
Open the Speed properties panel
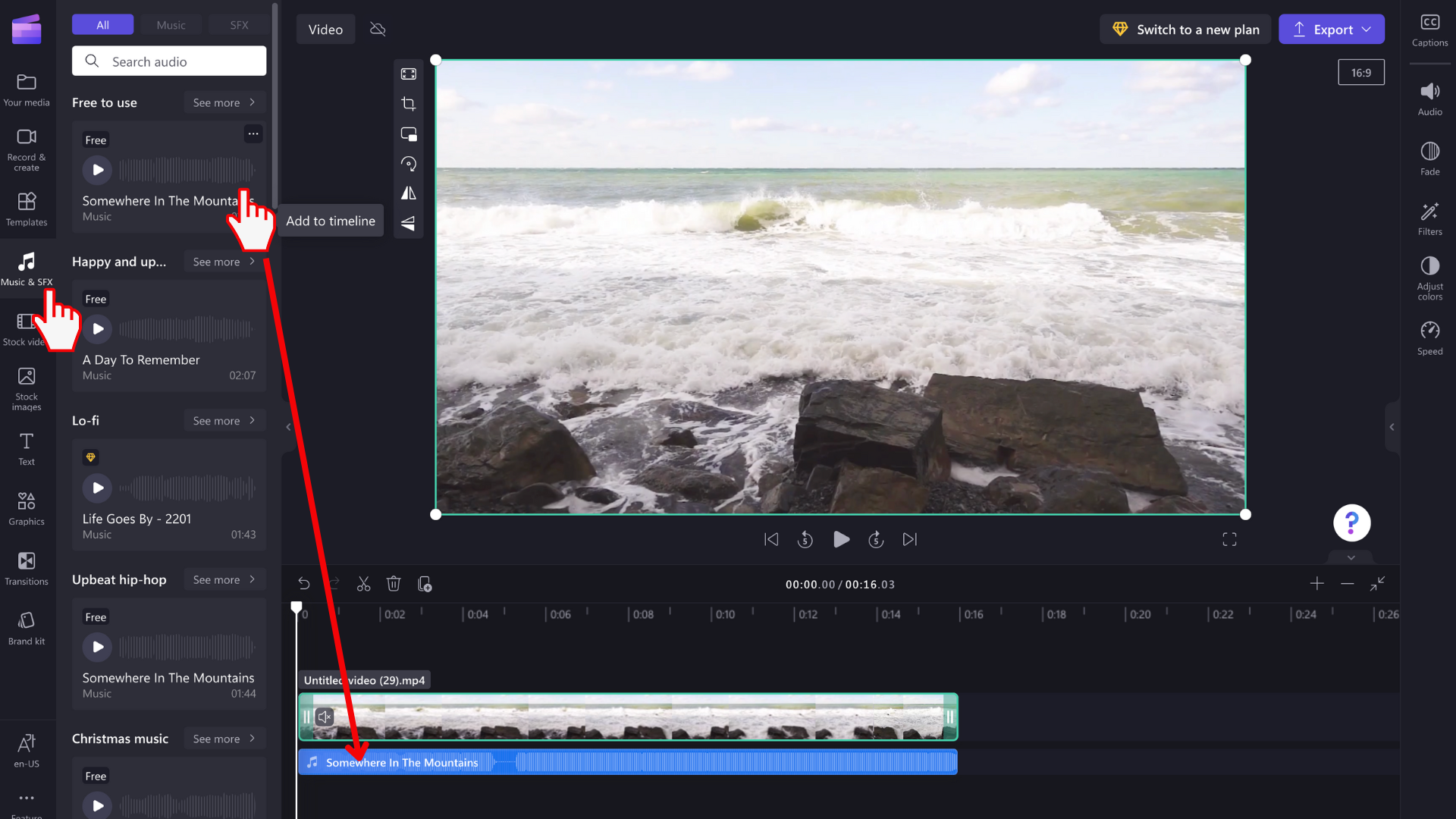(x=1429, y=338)
